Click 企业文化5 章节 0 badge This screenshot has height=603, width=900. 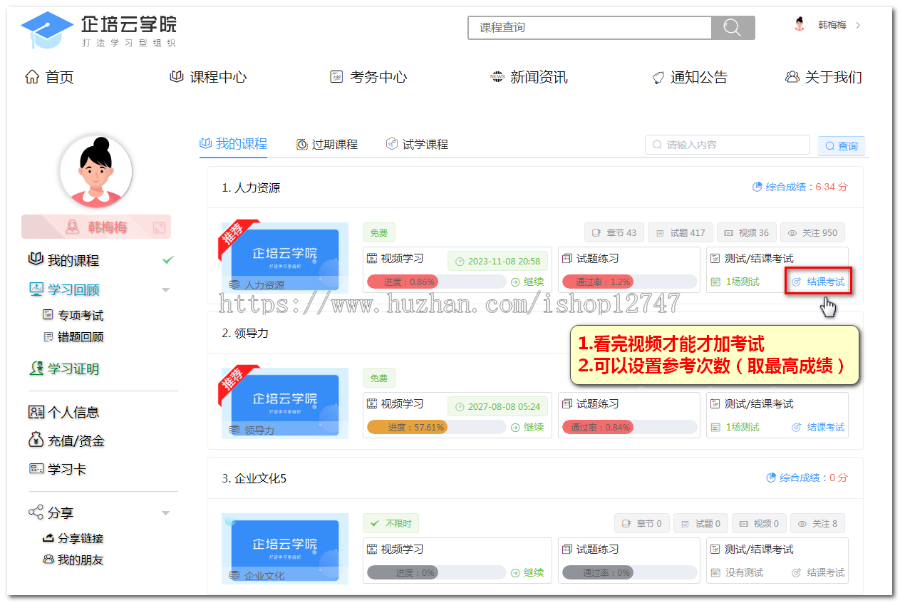642,523
